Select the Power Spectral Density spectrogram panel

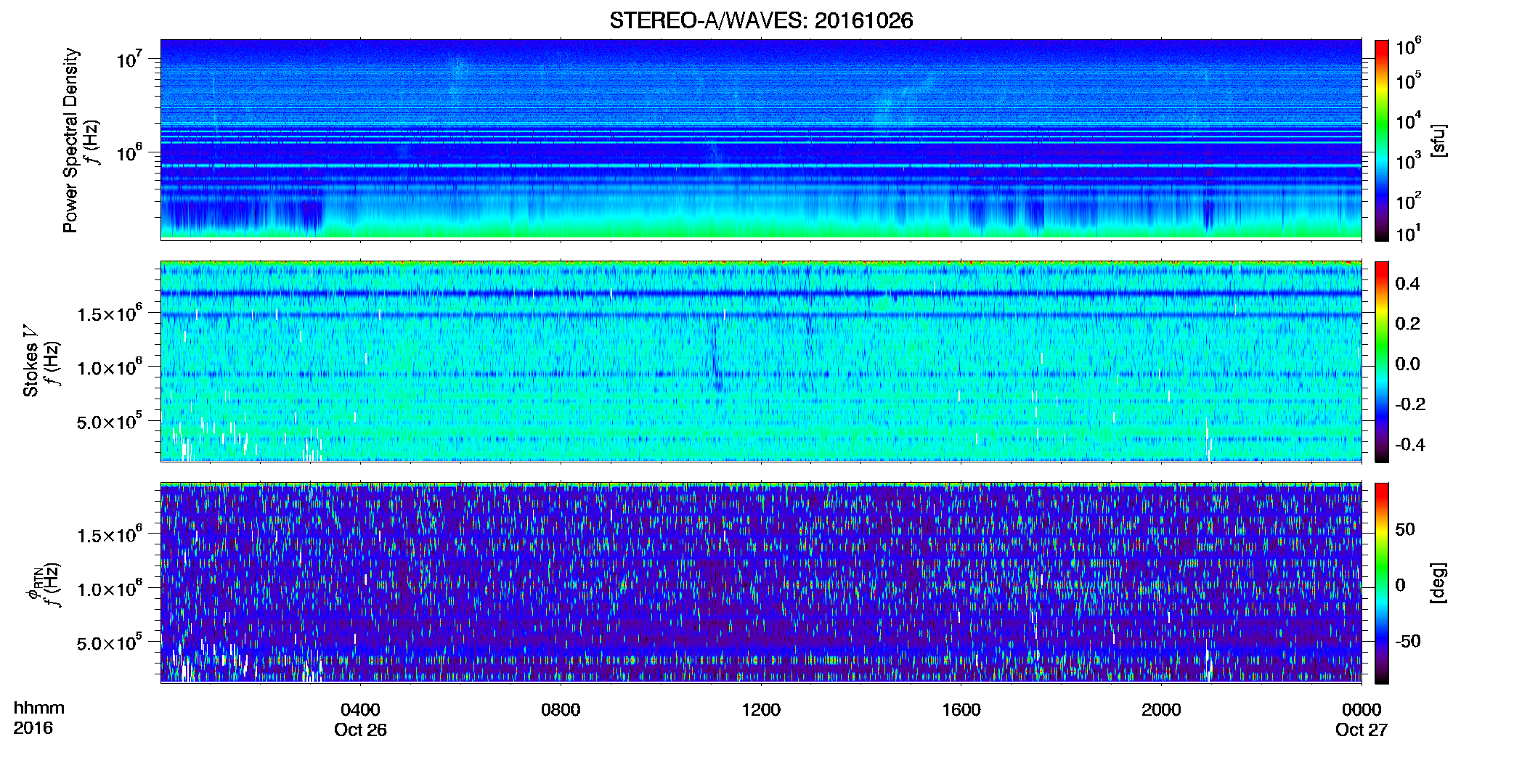coord(761,139)
